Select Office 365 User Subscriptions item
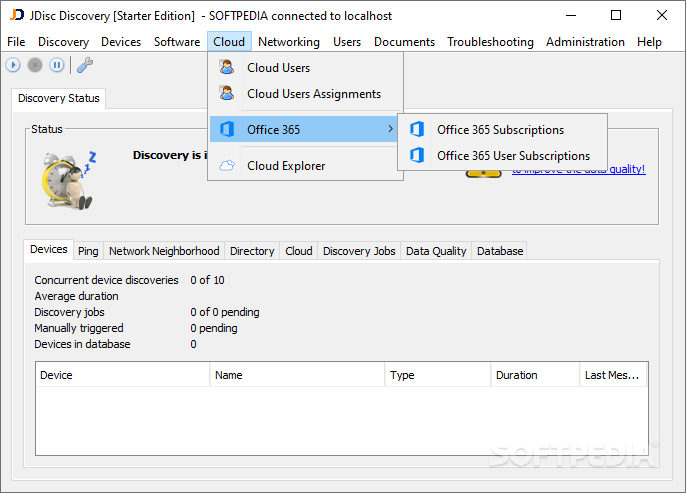 click(502, 156)
